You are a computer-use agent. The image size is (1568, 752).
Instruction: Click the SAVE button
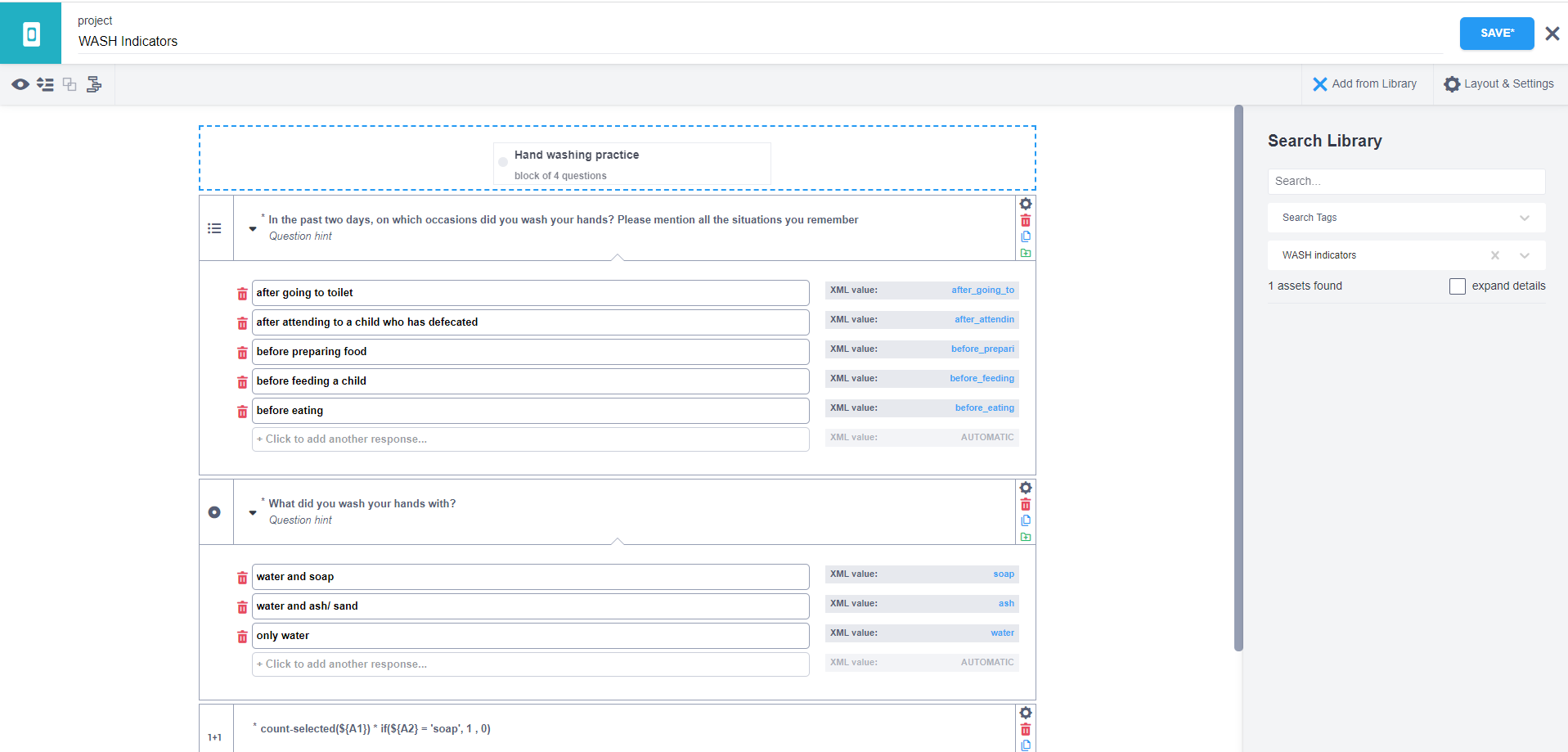click(1496, 33)
